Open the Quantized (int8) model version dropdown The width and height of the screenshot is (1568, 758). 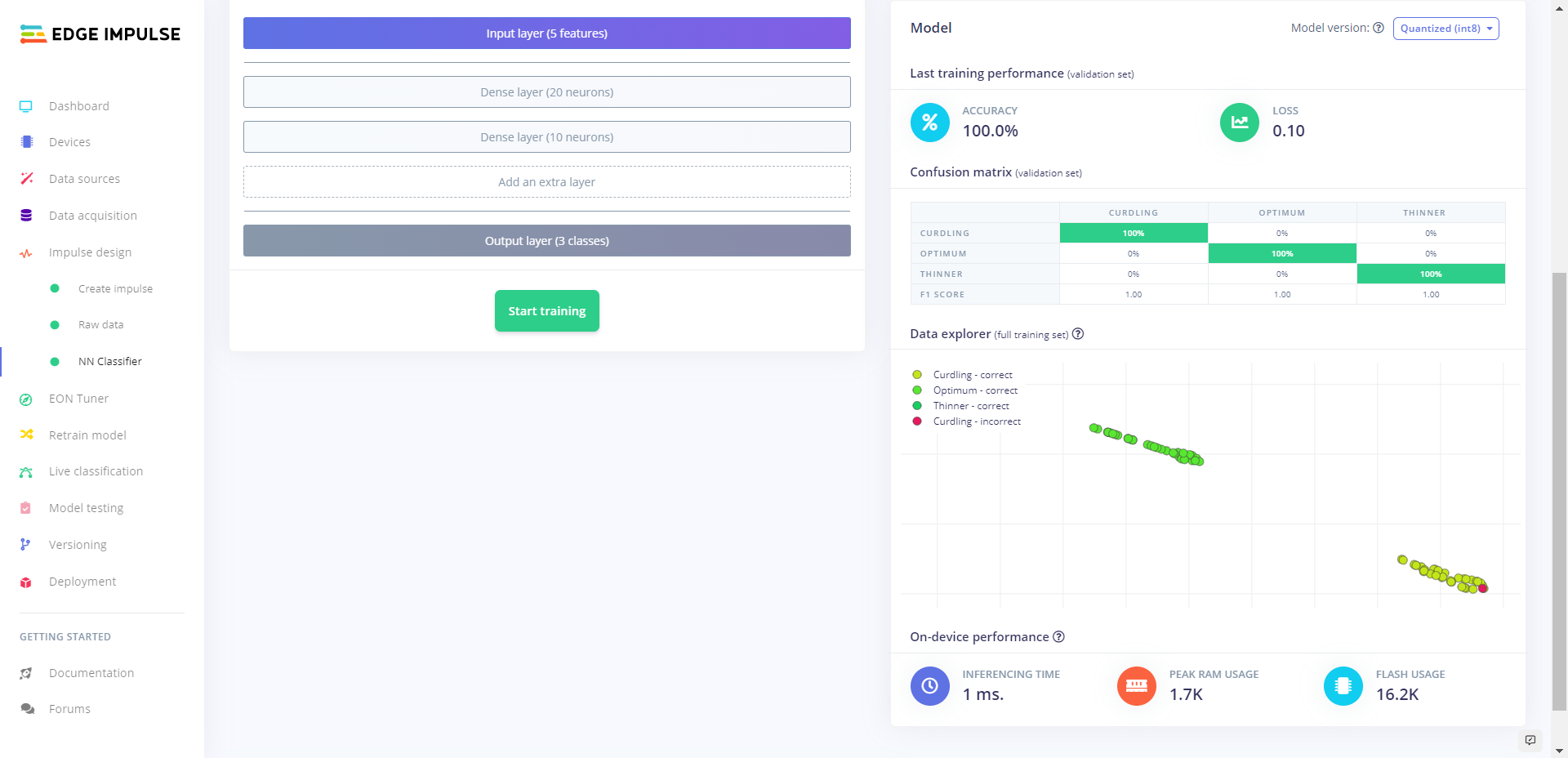click(x=1445, y=29)
